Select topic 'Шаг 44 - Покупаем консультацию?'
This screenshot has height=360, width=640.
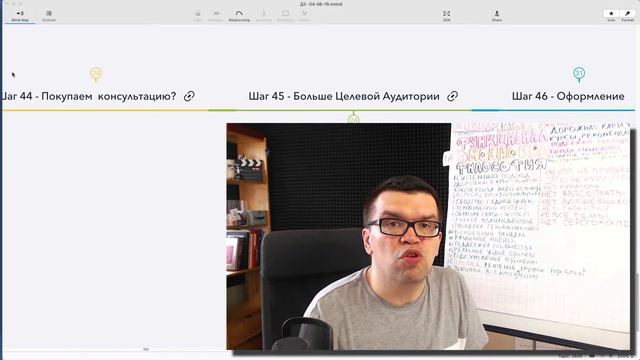click(x=89, y=96)
